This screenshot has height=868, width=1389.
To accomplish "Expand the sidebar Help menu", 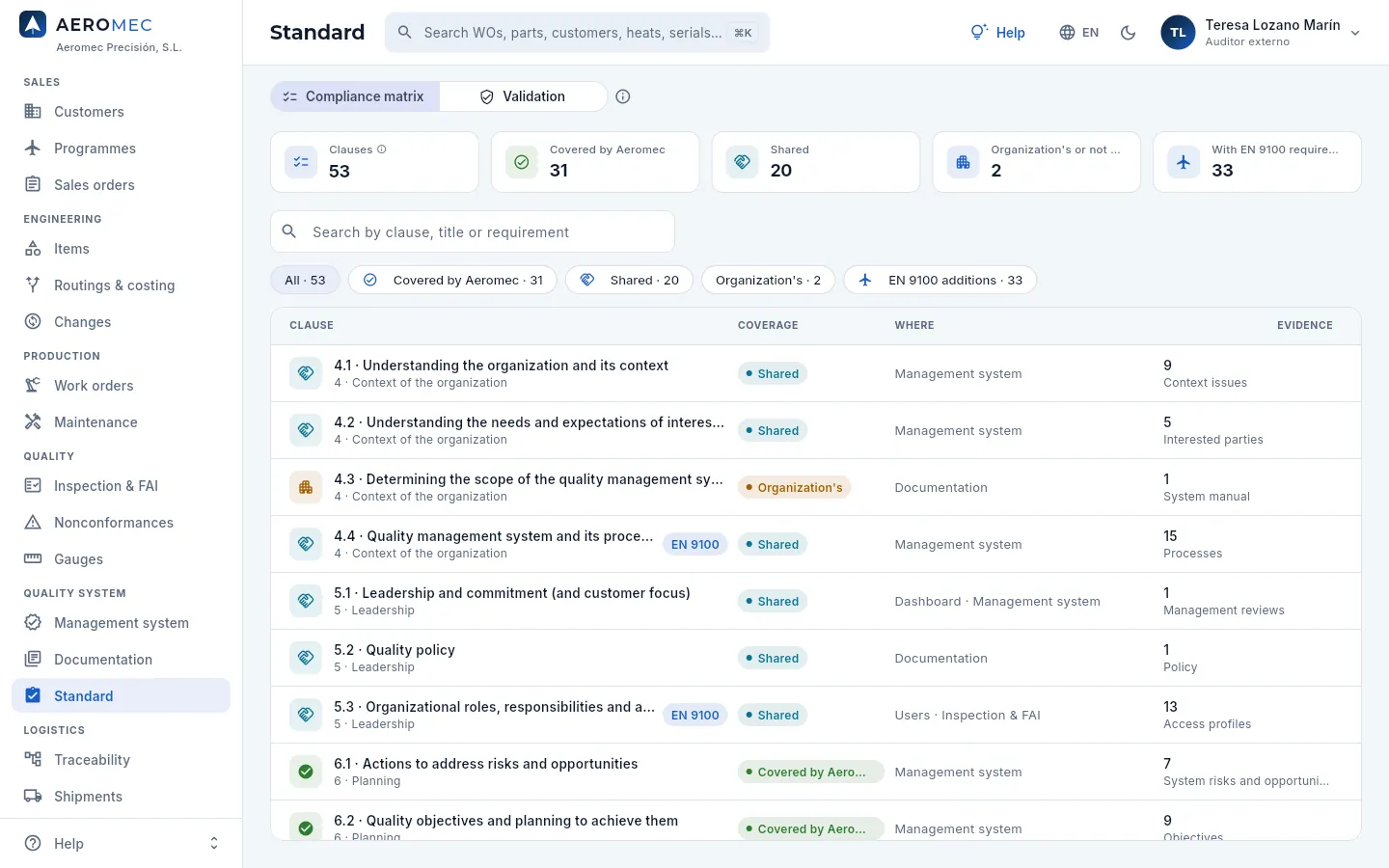I will point(121,844).
